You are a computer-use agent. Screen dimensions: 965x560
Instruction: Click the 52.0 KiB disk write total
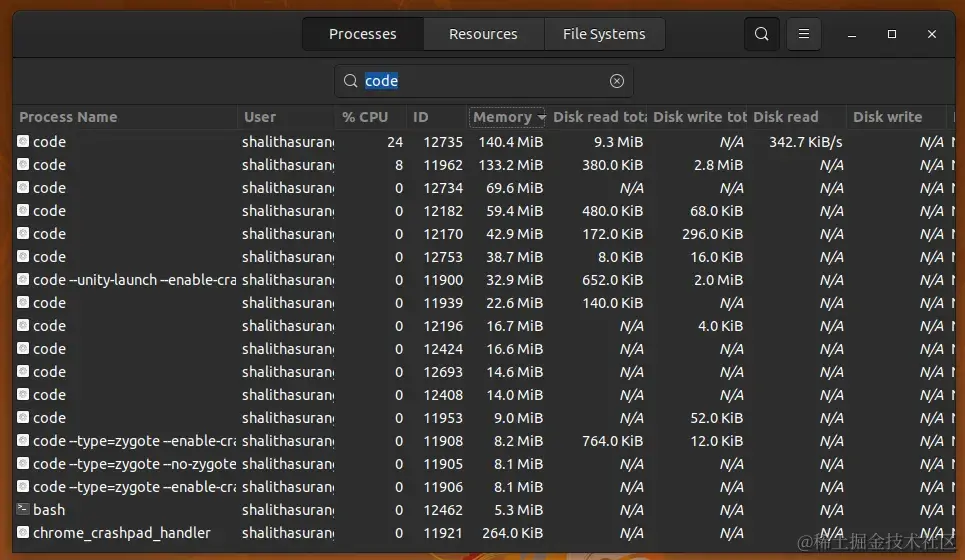[716, 418]
